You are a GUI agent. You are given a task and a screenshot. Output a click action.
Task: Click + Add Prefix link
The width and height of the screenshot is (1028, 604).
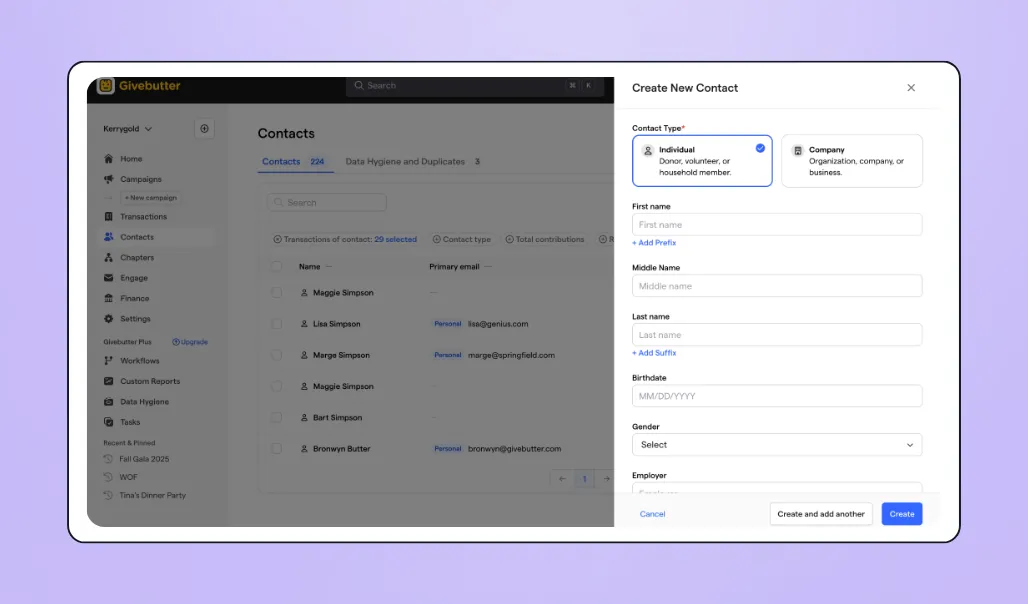pyautogui.click(x=654, y=243)
